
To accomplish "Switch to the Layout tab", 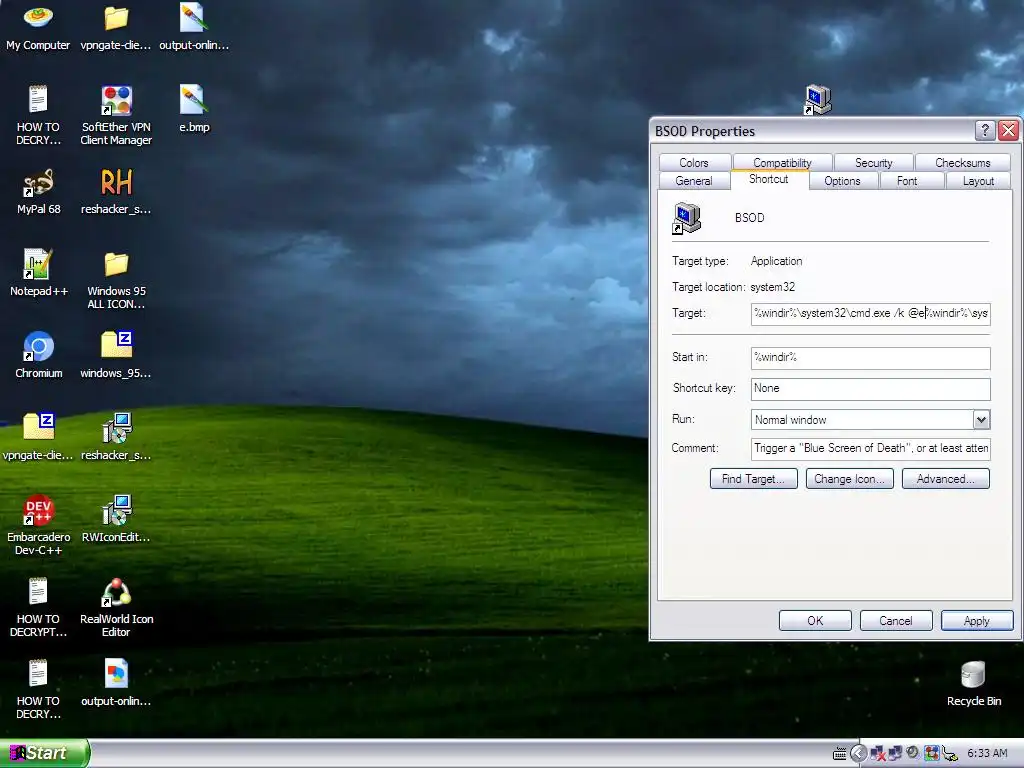I will [978, 181].
